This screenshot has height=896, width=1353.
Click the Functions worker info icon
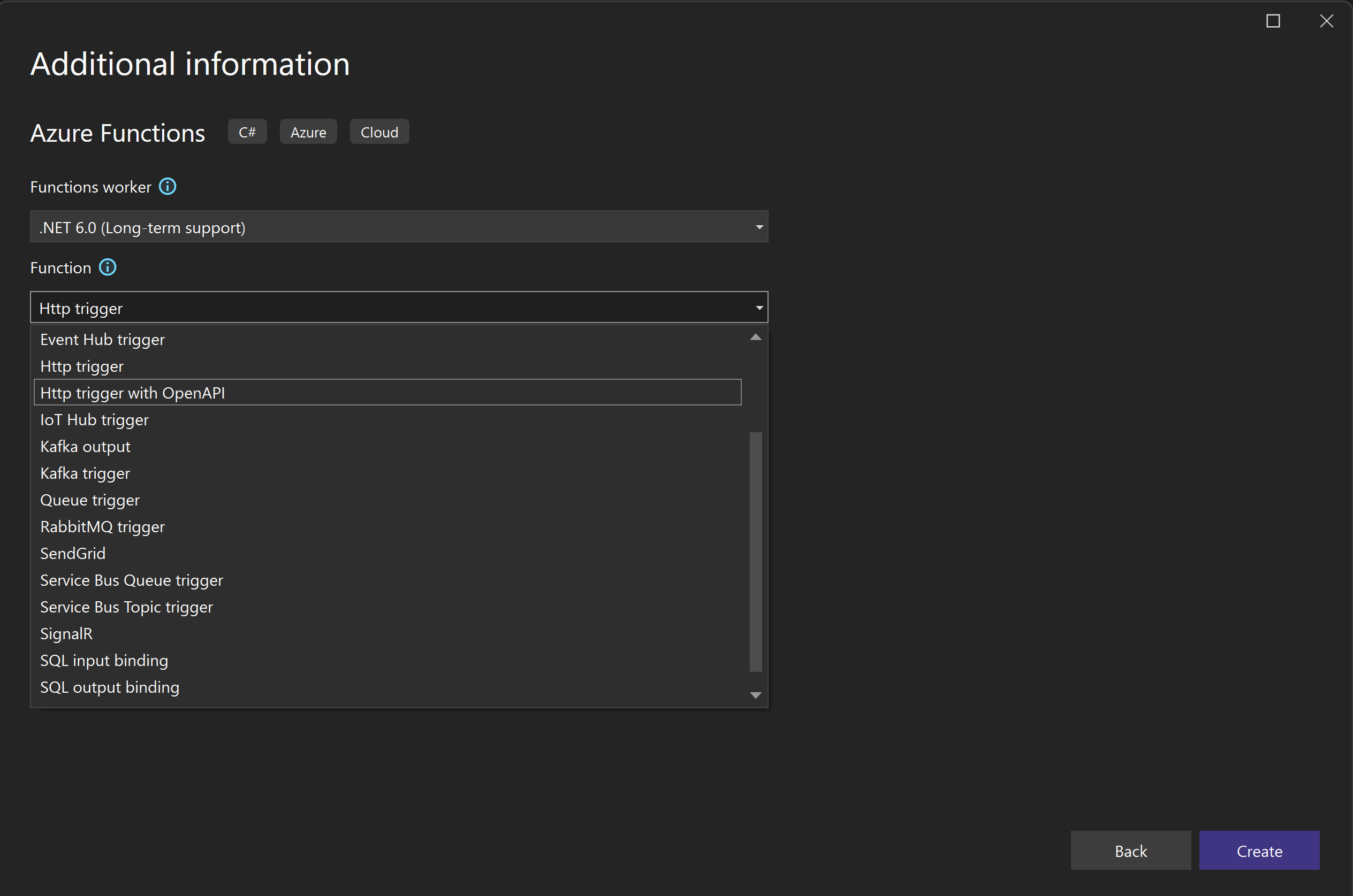[x=168, y=187]
